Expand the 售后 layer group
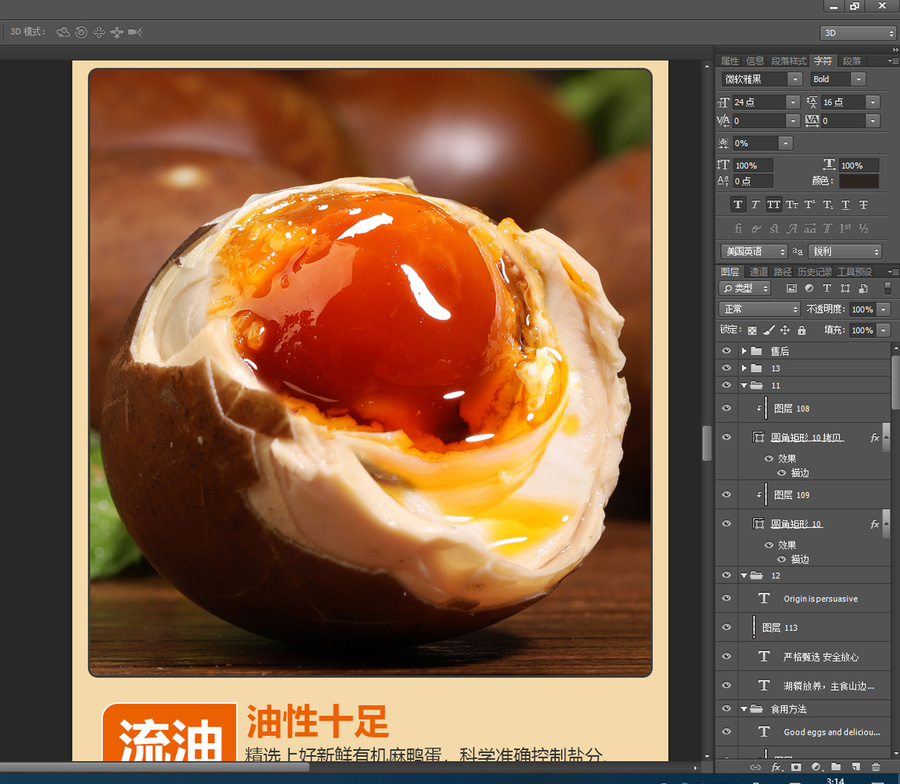Viewport: 900px width, 784px height. coord(744,351)
